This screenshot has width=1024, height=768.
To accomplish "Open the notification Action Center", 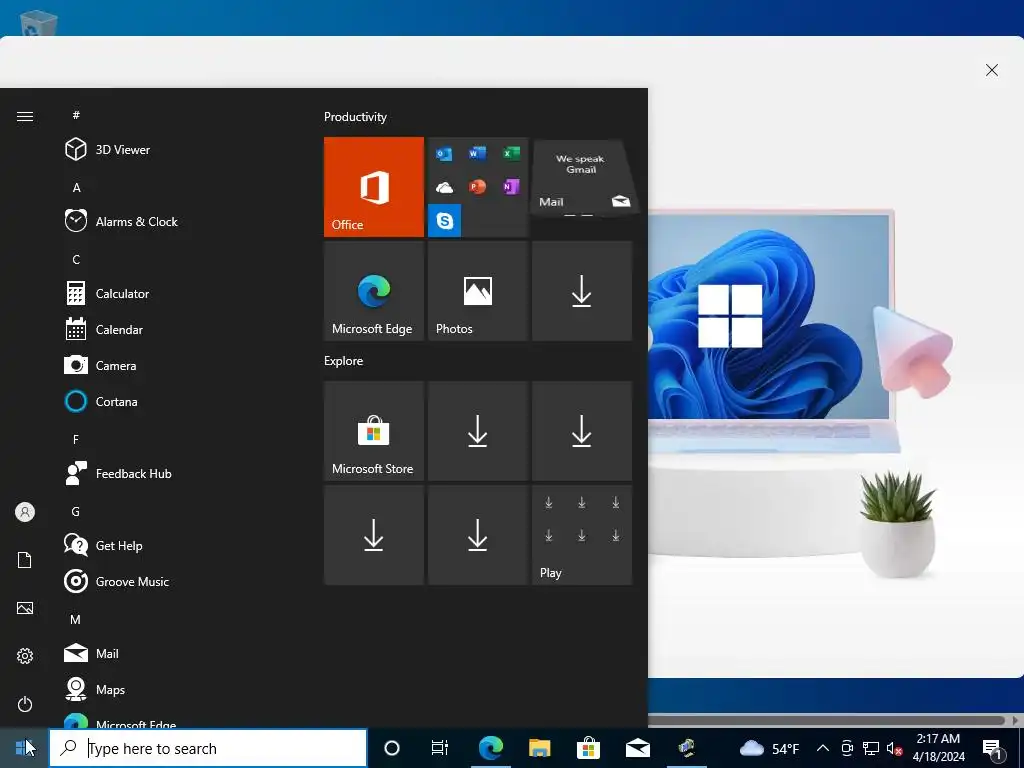I will click(x=993, y=748).
